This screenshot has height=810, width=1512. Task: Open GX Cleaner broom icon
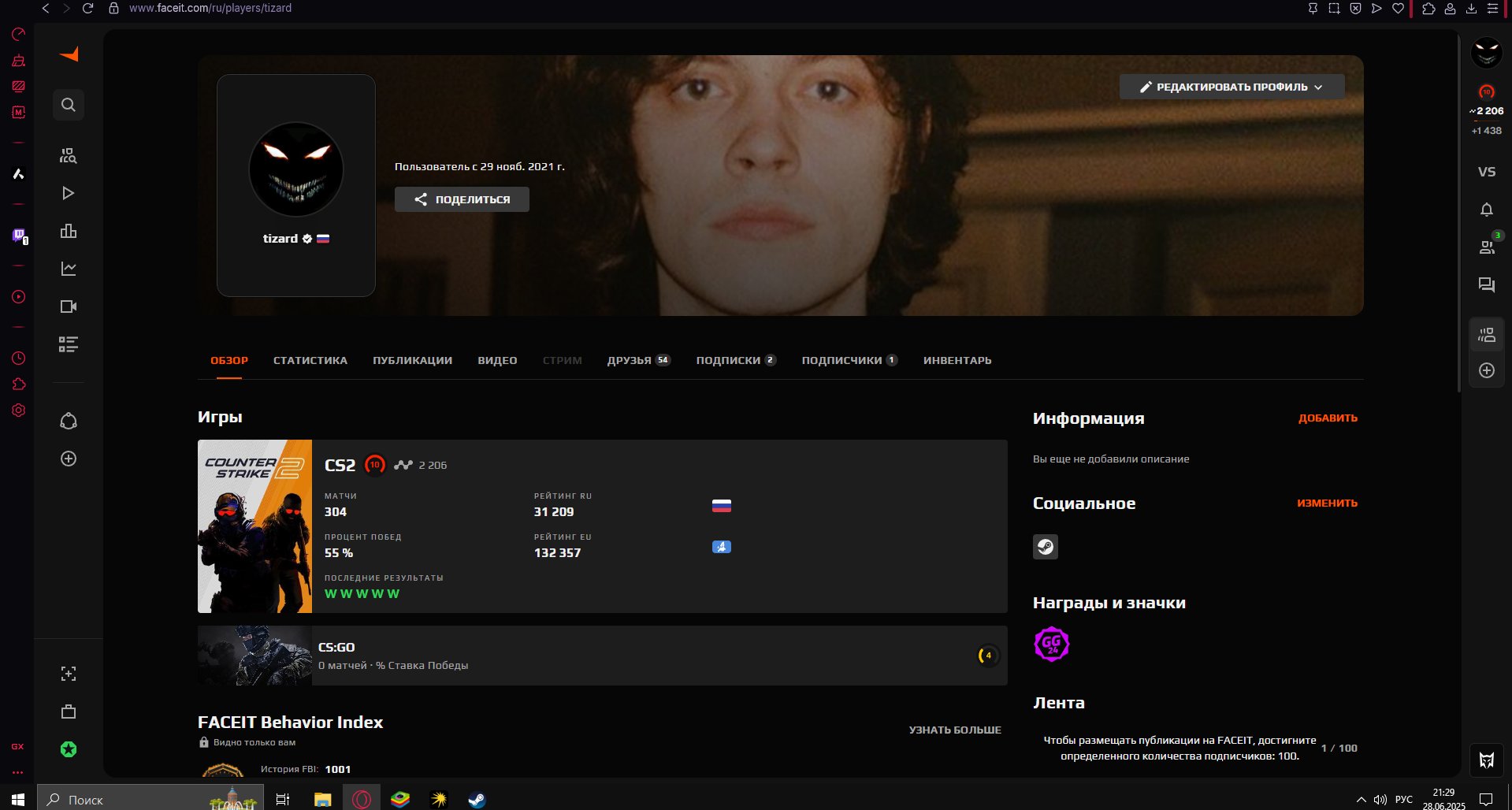point(19,61)
